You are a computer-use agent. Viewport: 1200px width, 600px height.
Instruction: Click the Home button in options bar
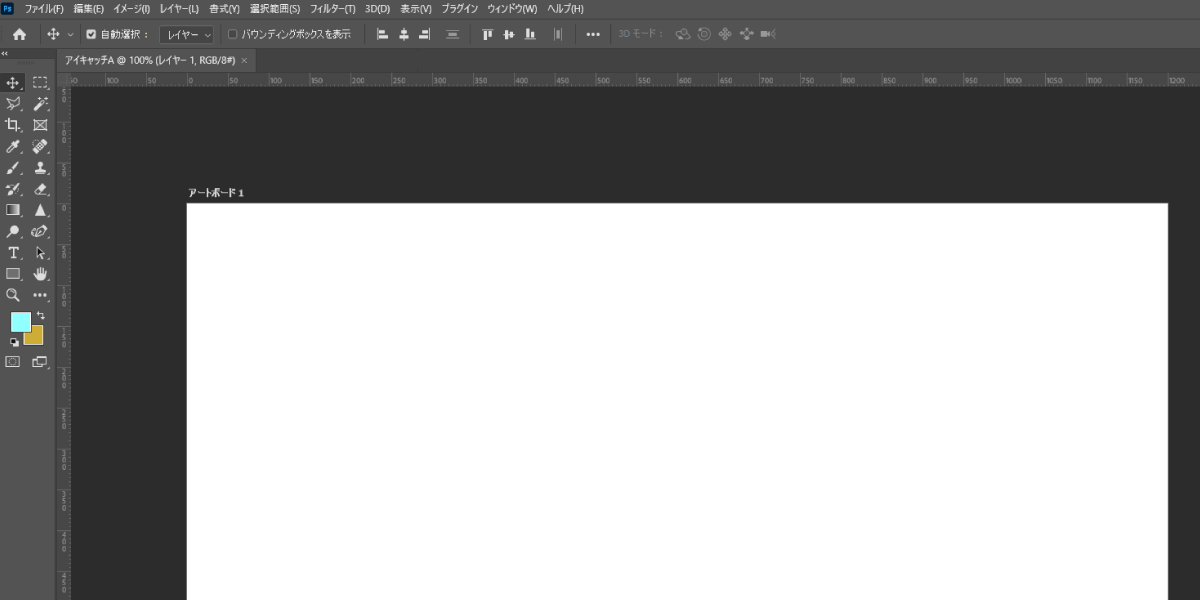(19, 34)
